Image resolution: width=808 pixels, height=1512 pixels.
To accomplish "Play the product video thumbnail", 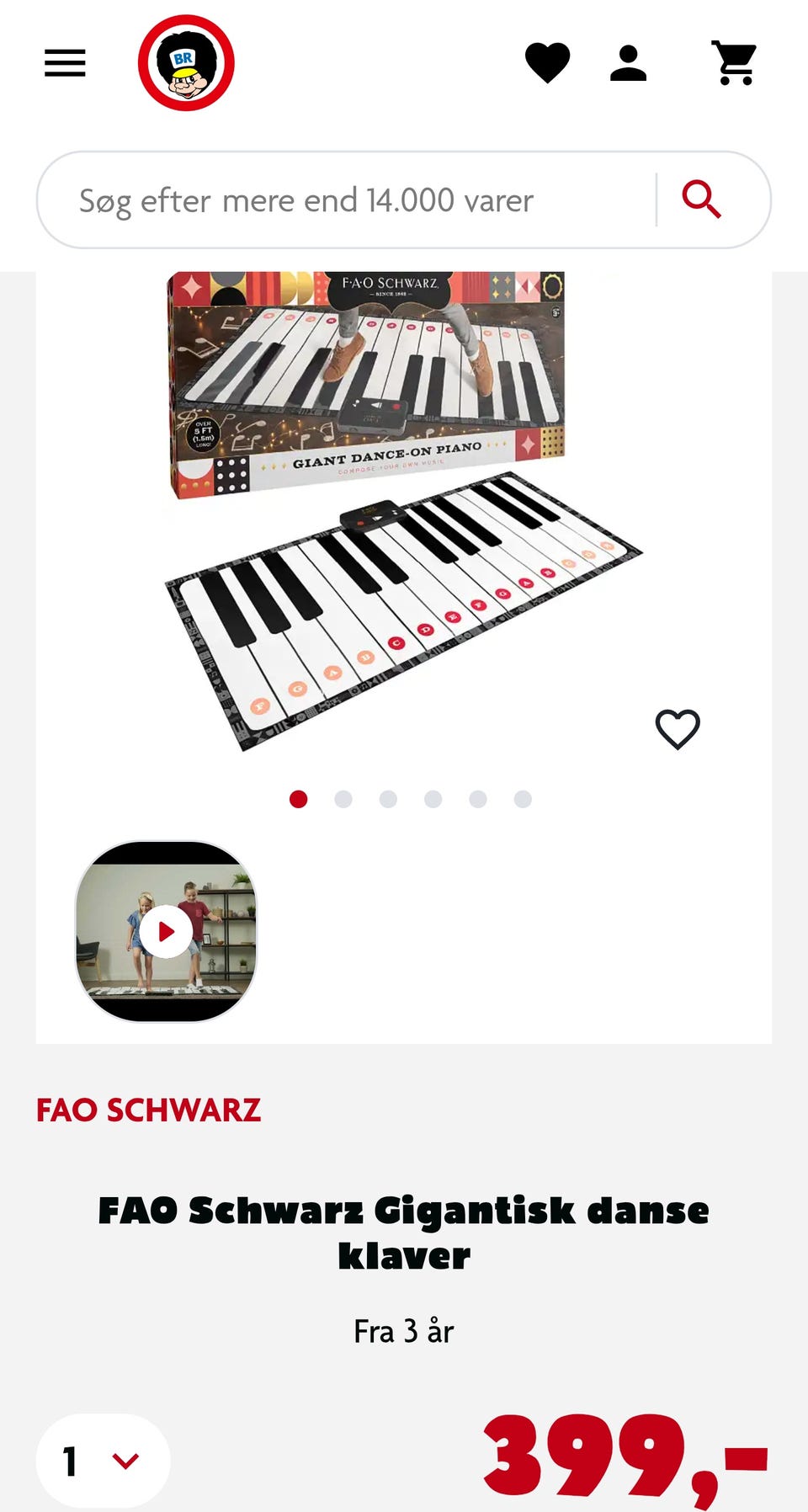I will tap(166, 931).
